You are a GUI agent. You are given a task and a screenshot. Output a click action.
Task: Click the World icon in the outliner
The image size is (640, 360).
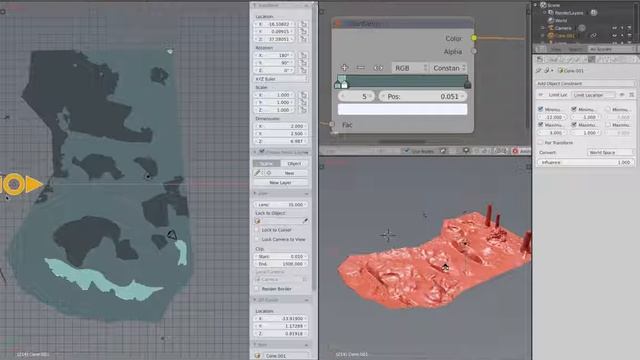[551, 20]
